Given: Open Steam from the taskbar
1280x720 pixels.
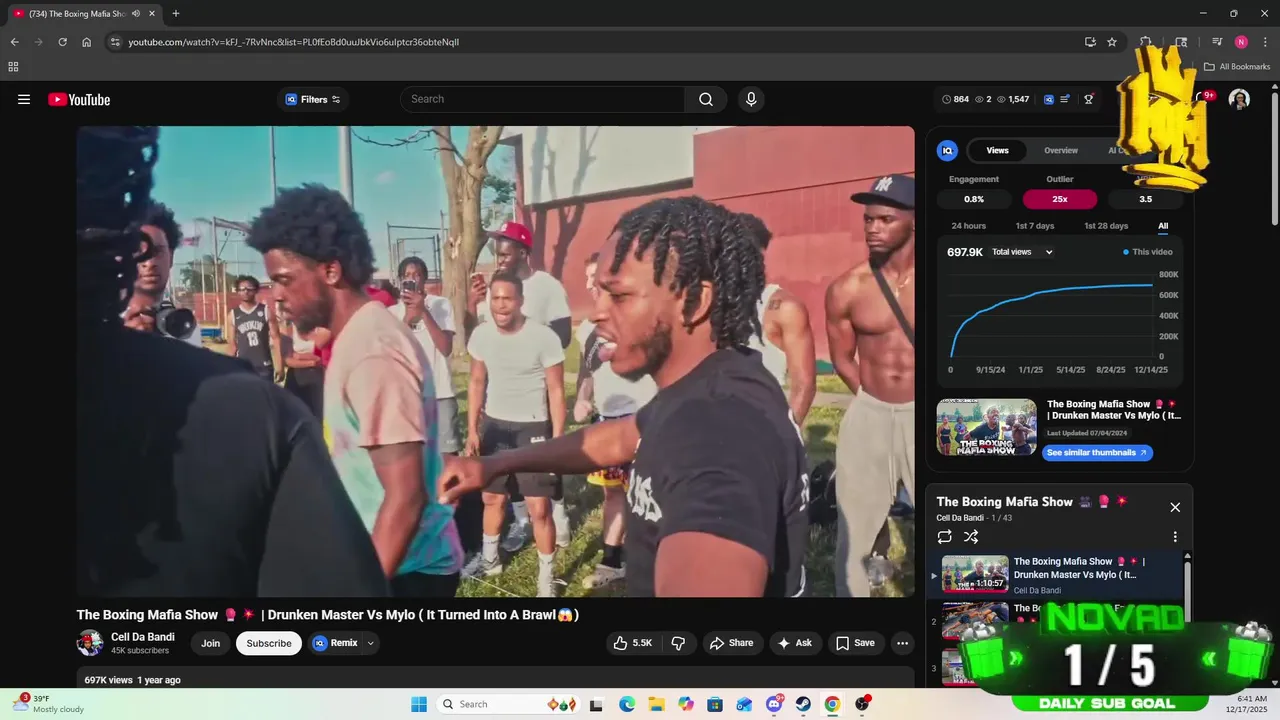Looking at the screenshot, I should click(x=803, y=704).
